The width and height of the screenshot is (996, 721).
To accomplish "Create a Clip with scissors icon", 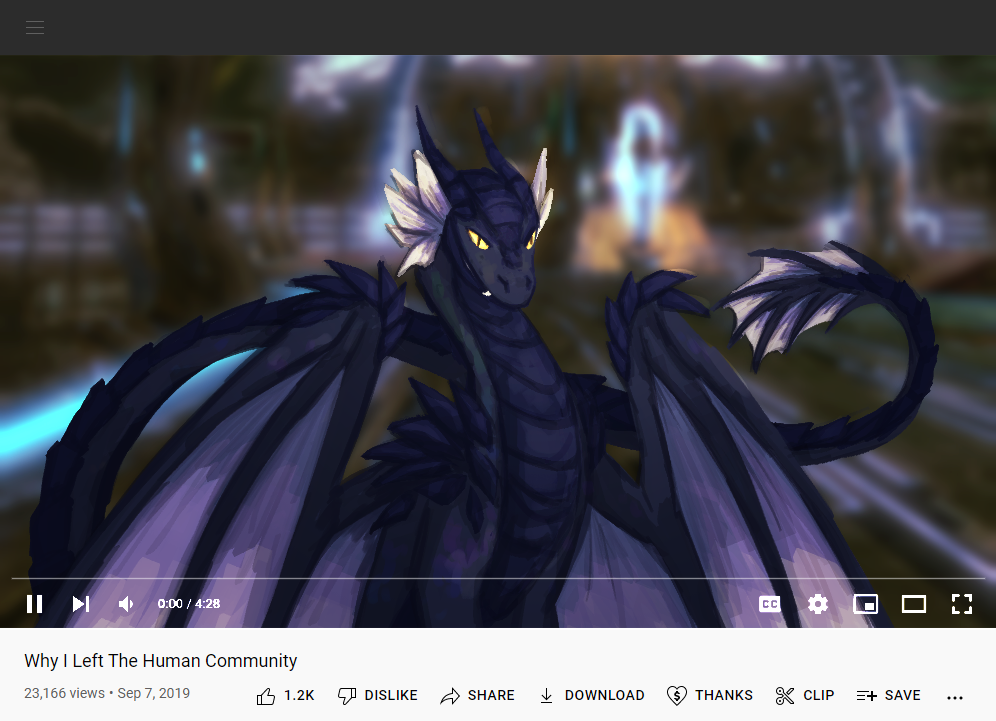I will click(805, 695).
